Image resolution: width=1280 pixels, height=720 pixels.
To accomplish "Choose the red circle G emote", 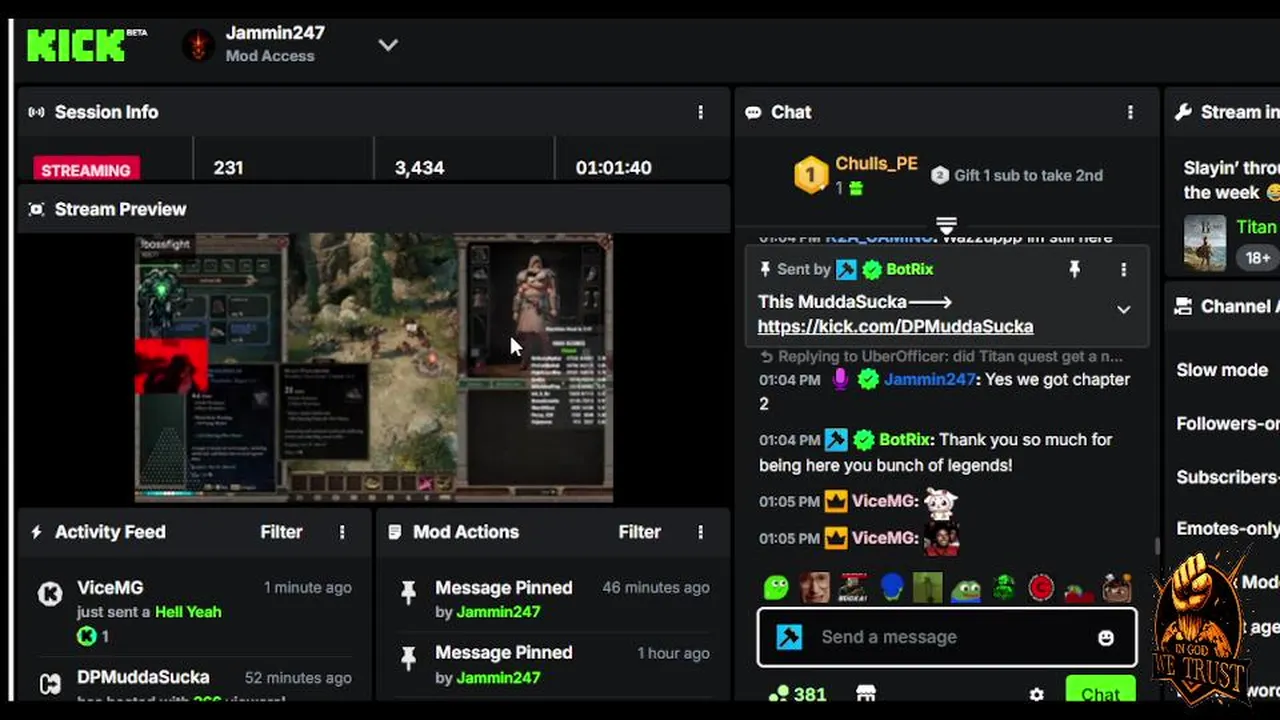I will click(x=1041, y=587).
